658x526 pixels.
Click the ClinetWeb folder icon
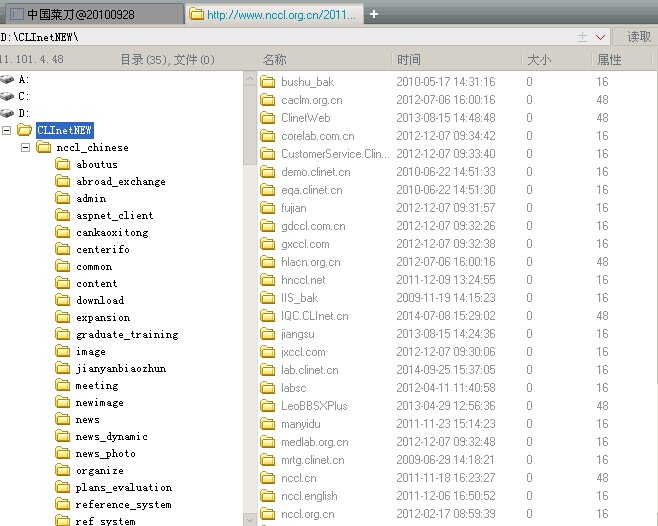[x=267, y=118]
